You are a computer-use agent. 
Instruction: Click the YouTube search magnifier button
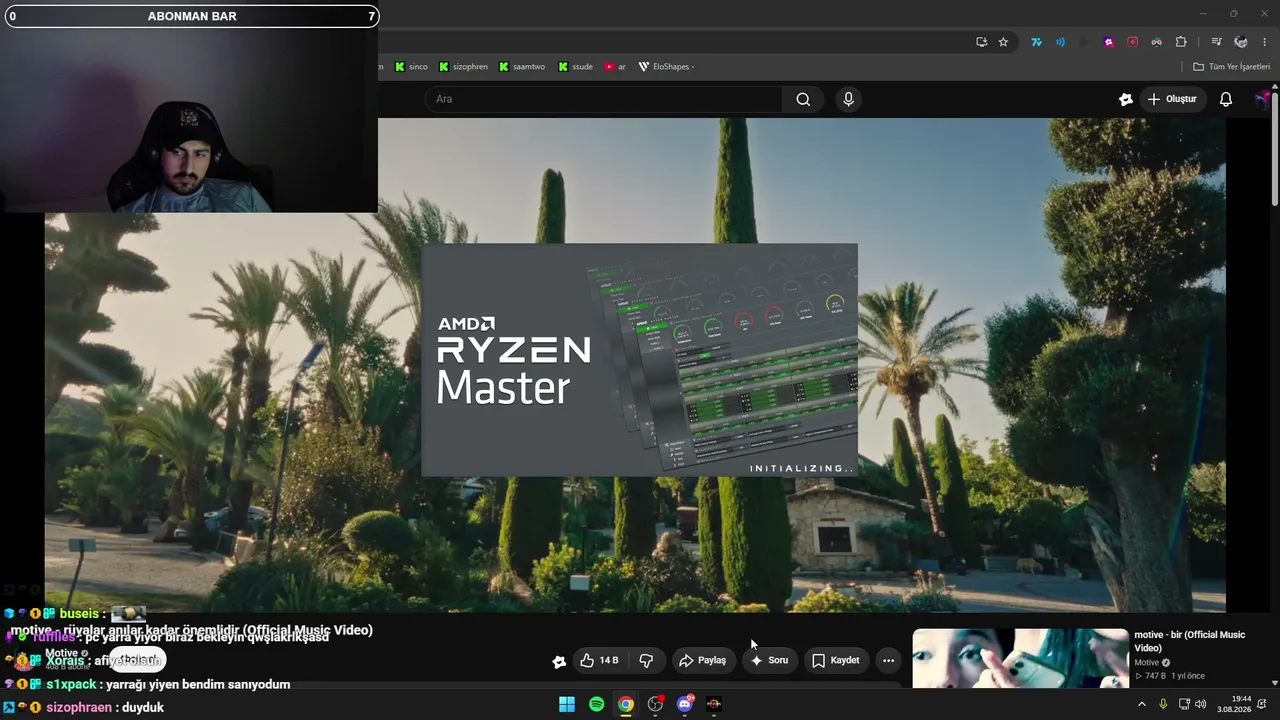click(803, 99)
